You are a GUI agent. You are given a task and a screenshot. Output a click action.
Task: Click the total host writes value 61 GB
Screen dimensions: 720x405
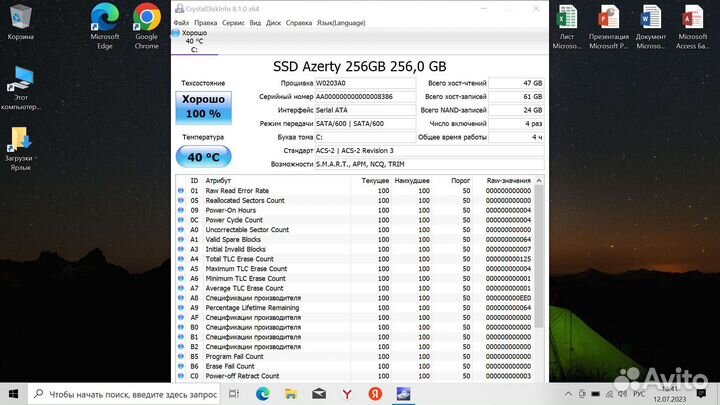[x=516, y=96]
